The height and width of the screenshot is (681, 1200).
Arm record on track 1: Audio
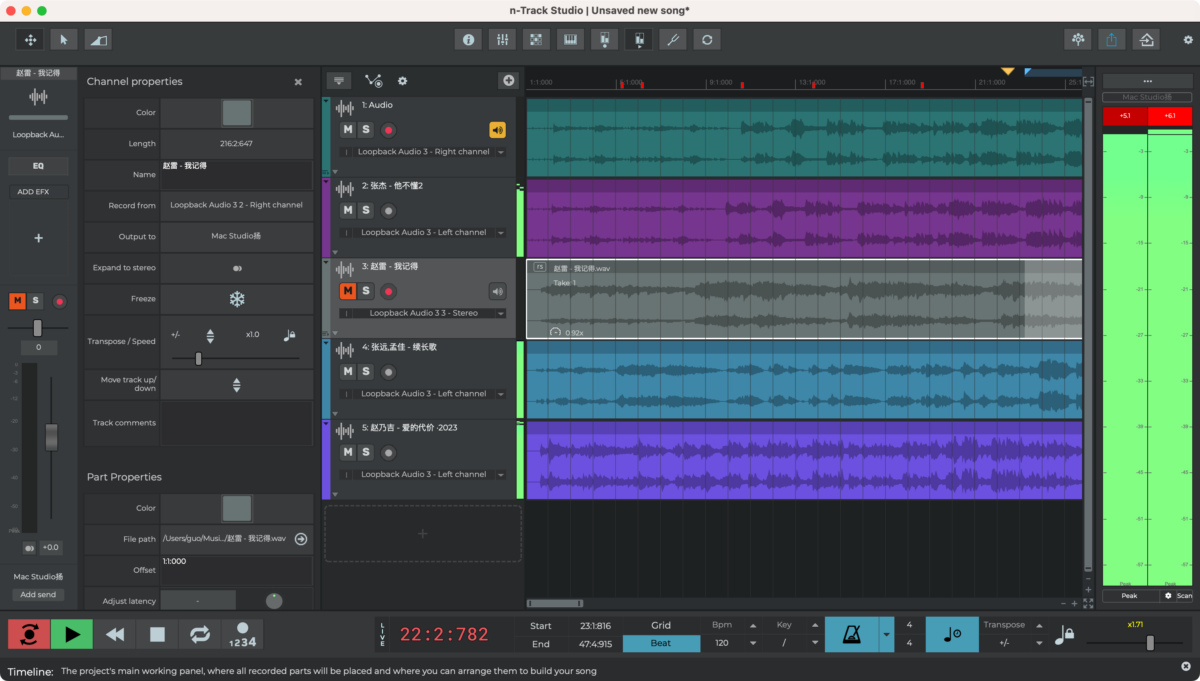pos(389,130)
